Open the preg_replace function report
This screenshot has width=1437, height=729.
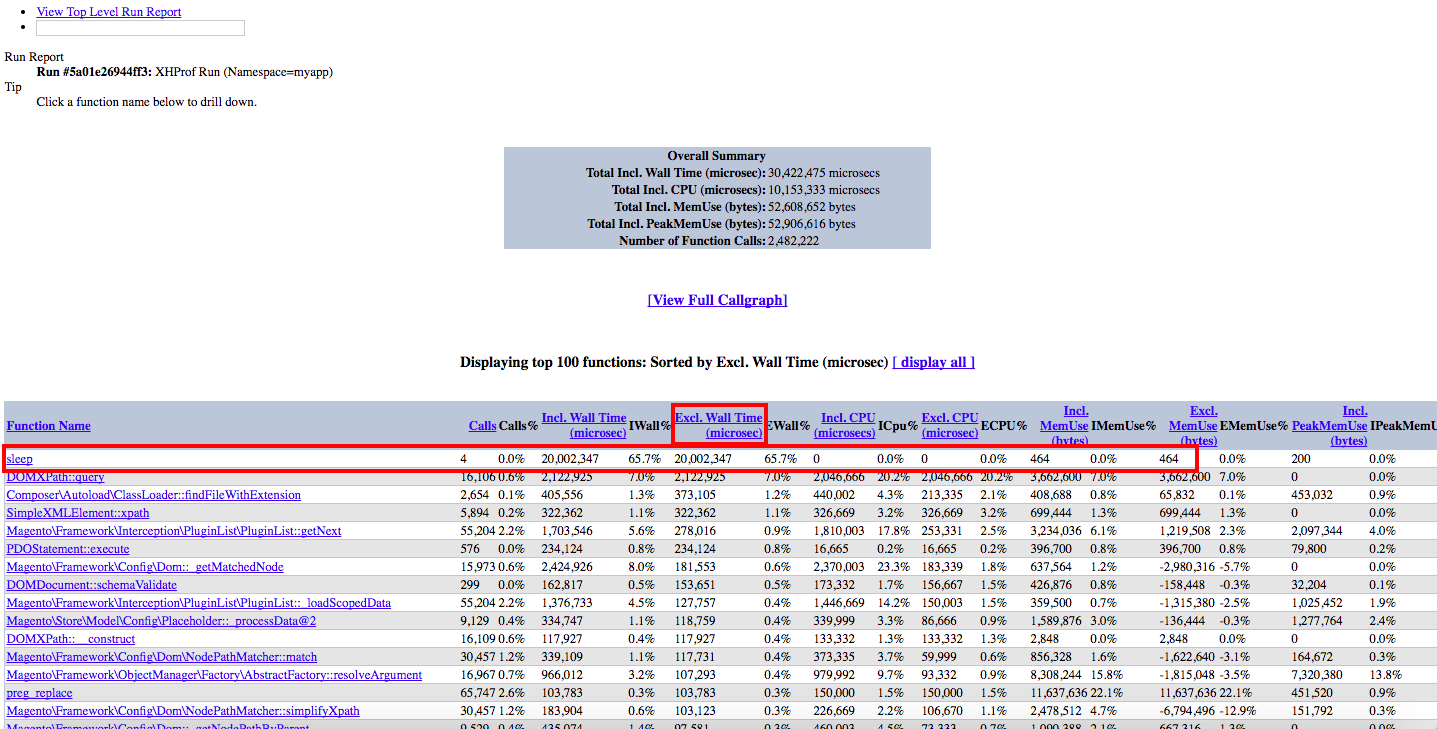tap(40, 693)
